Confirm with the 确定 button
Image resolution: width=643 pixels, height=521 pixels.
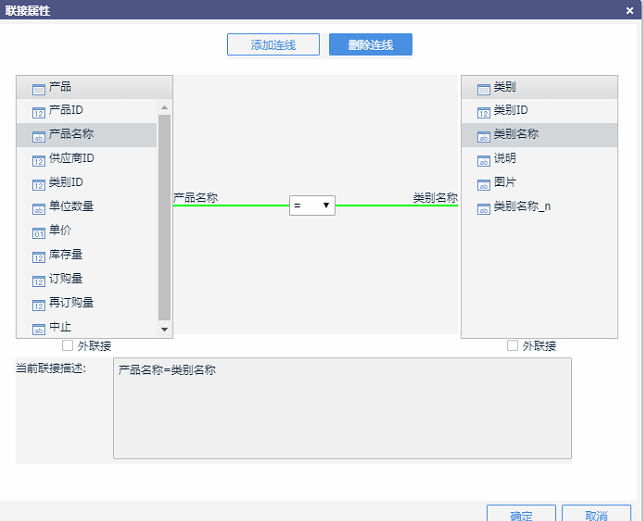point(521,514)
